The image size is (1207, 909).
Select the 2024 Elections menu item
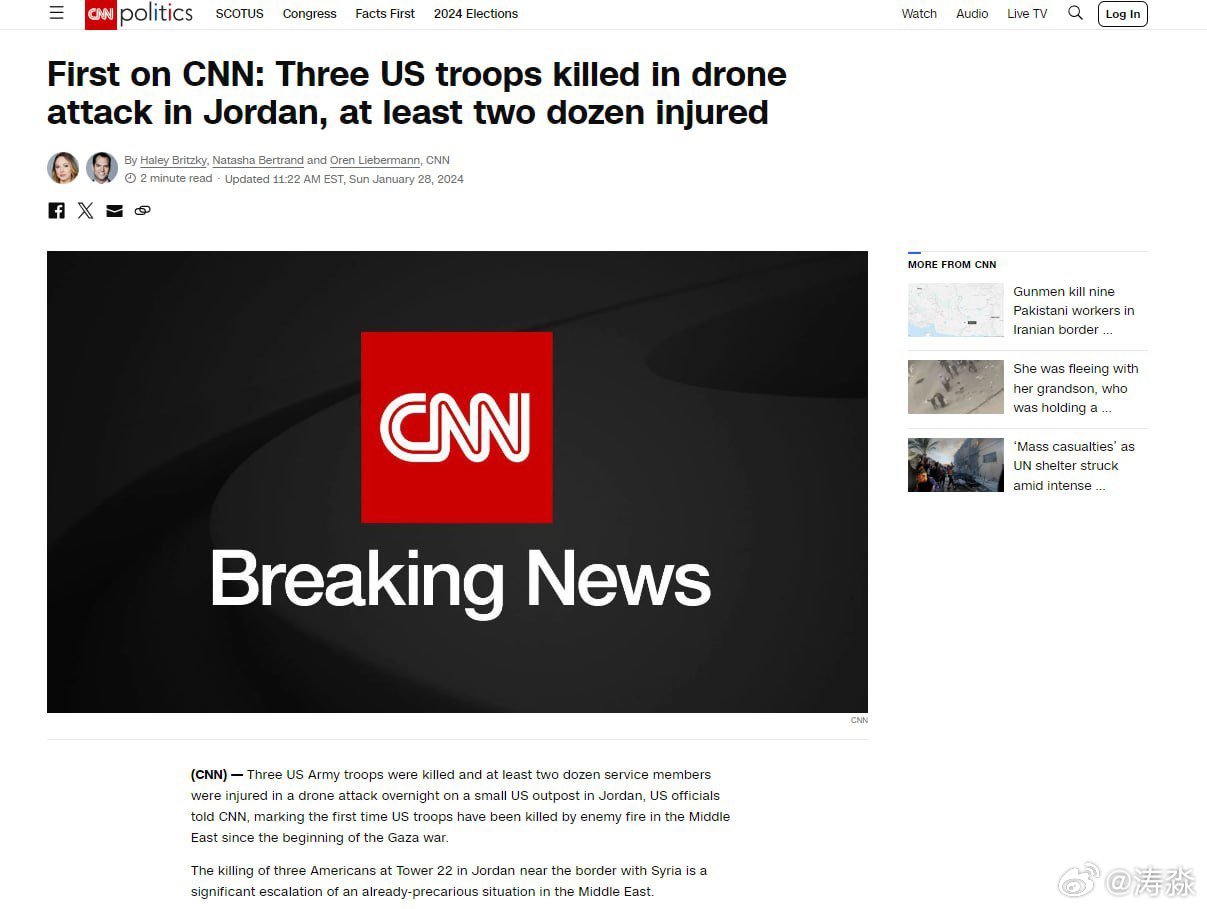click(x=476, y=14)
